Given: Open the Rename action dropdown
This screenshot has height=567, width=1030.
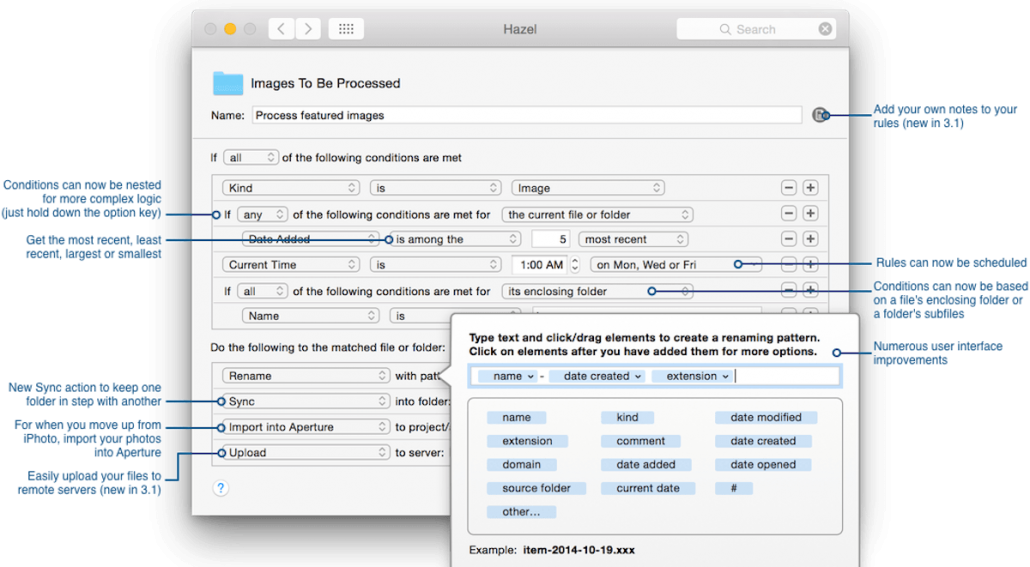Looking at the screenshot, I should click(x=306, y=376).
